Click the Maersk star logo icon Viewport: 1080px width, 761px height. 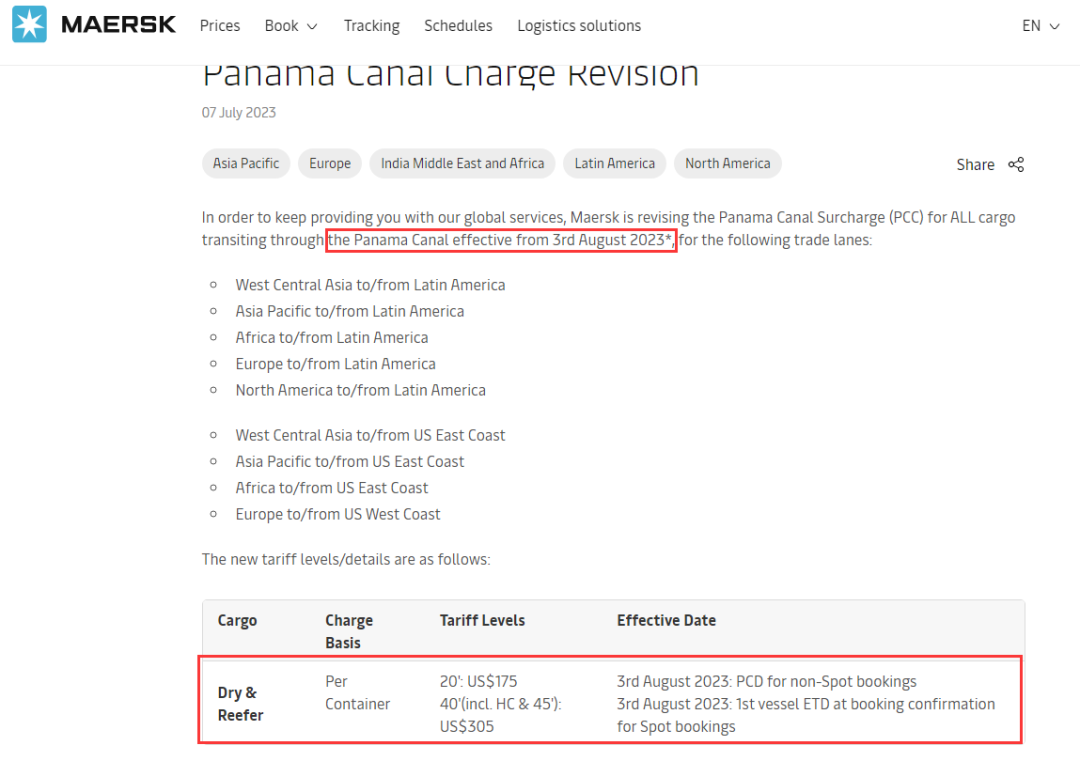click(29, 25)
